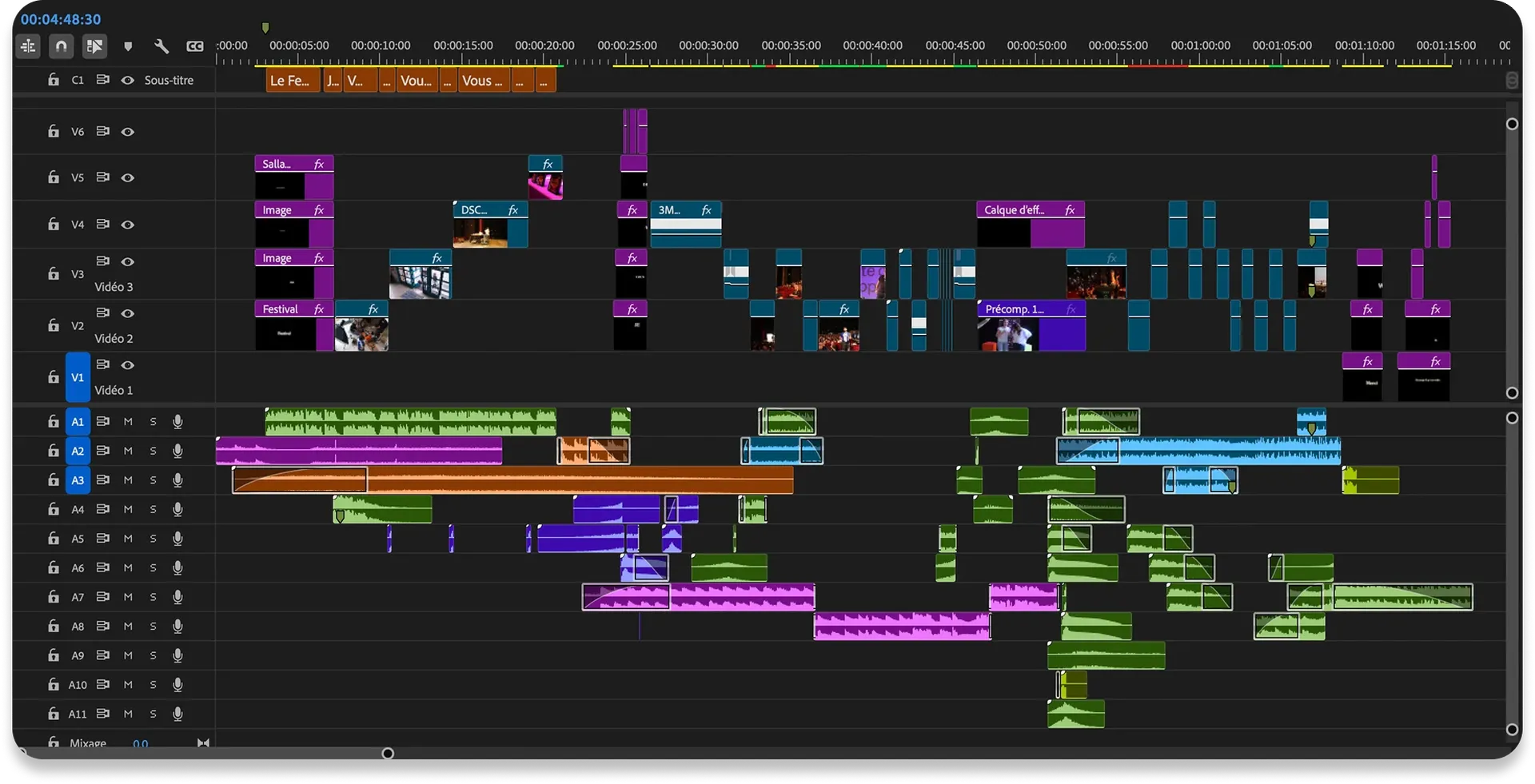Mute audio track A3
This screenshot has width=1535, height=784.
click(x=128, y=480)
